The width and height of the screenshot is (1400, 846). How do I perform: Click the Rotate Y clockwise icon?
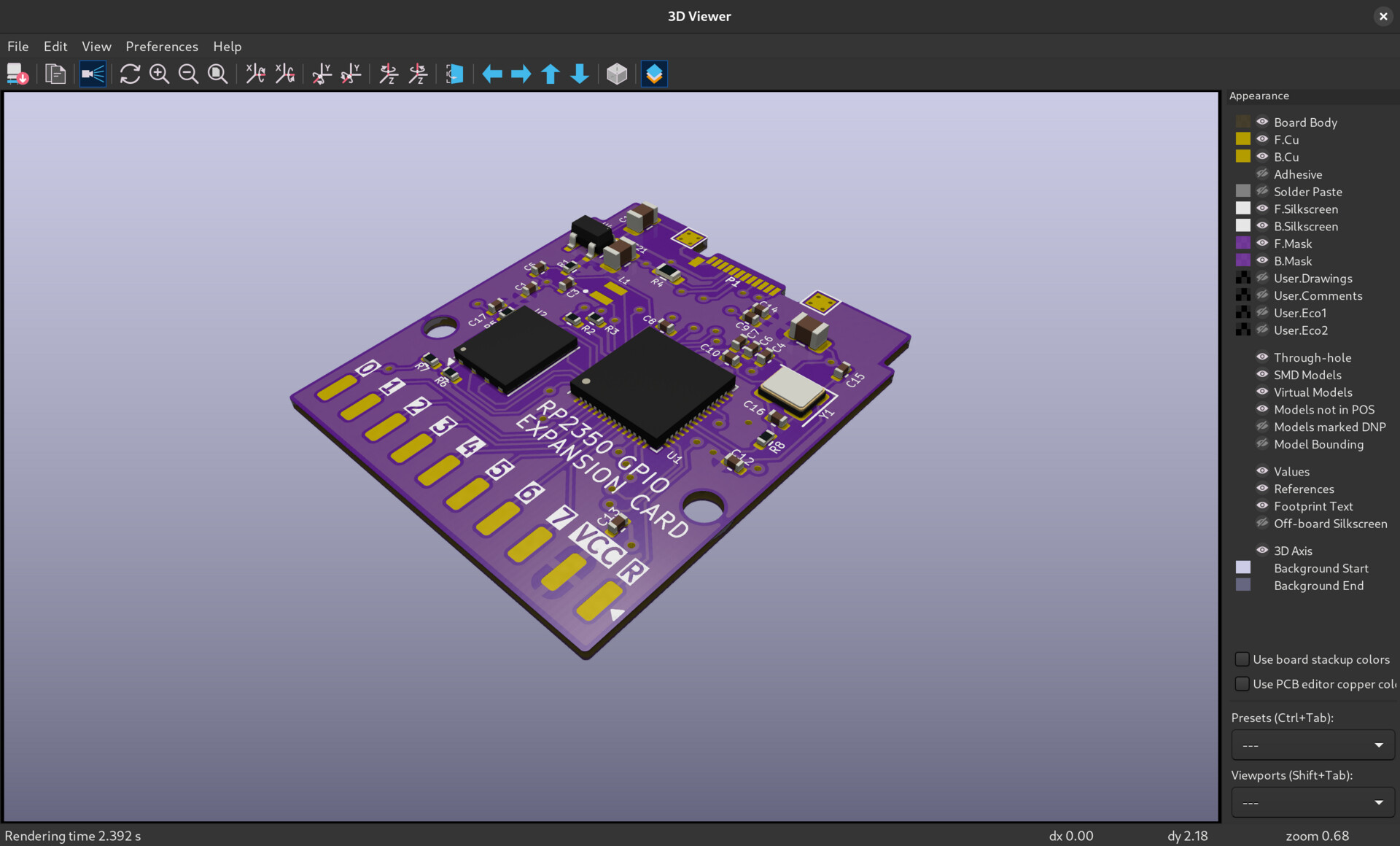(321, 74)
